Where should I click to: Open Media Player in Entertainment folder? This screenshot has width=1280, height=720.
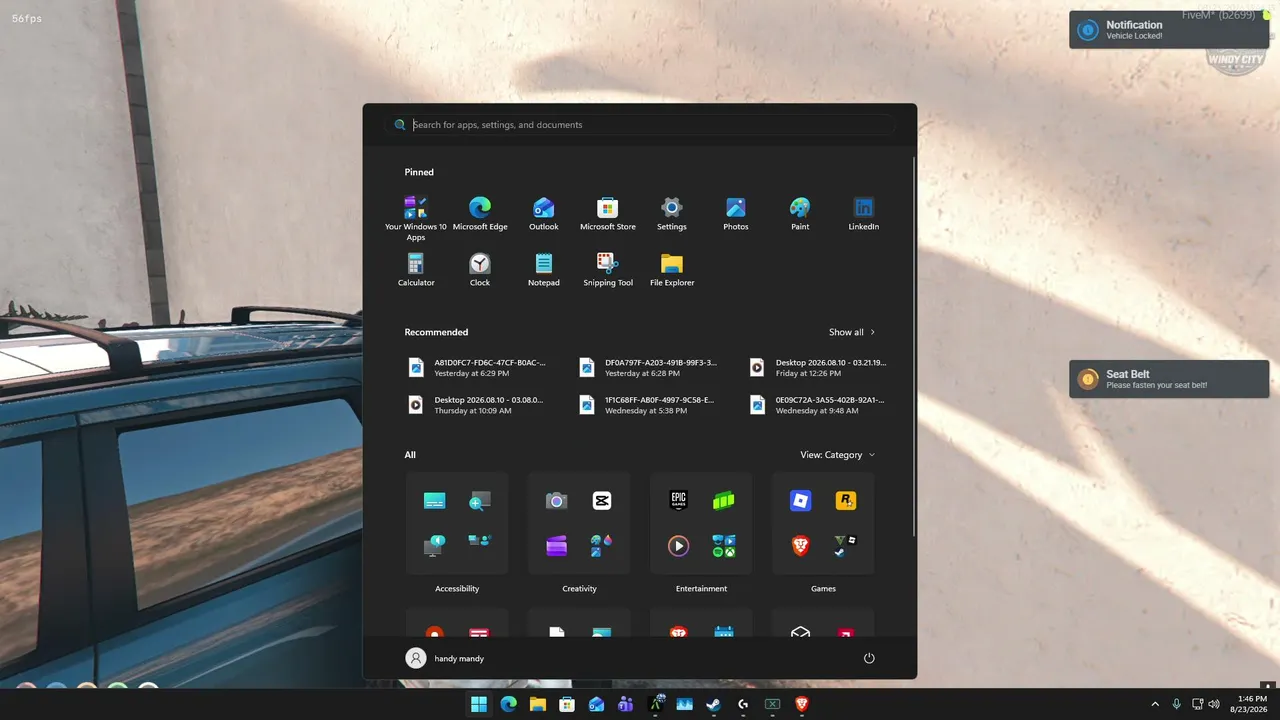coord(679,545)
